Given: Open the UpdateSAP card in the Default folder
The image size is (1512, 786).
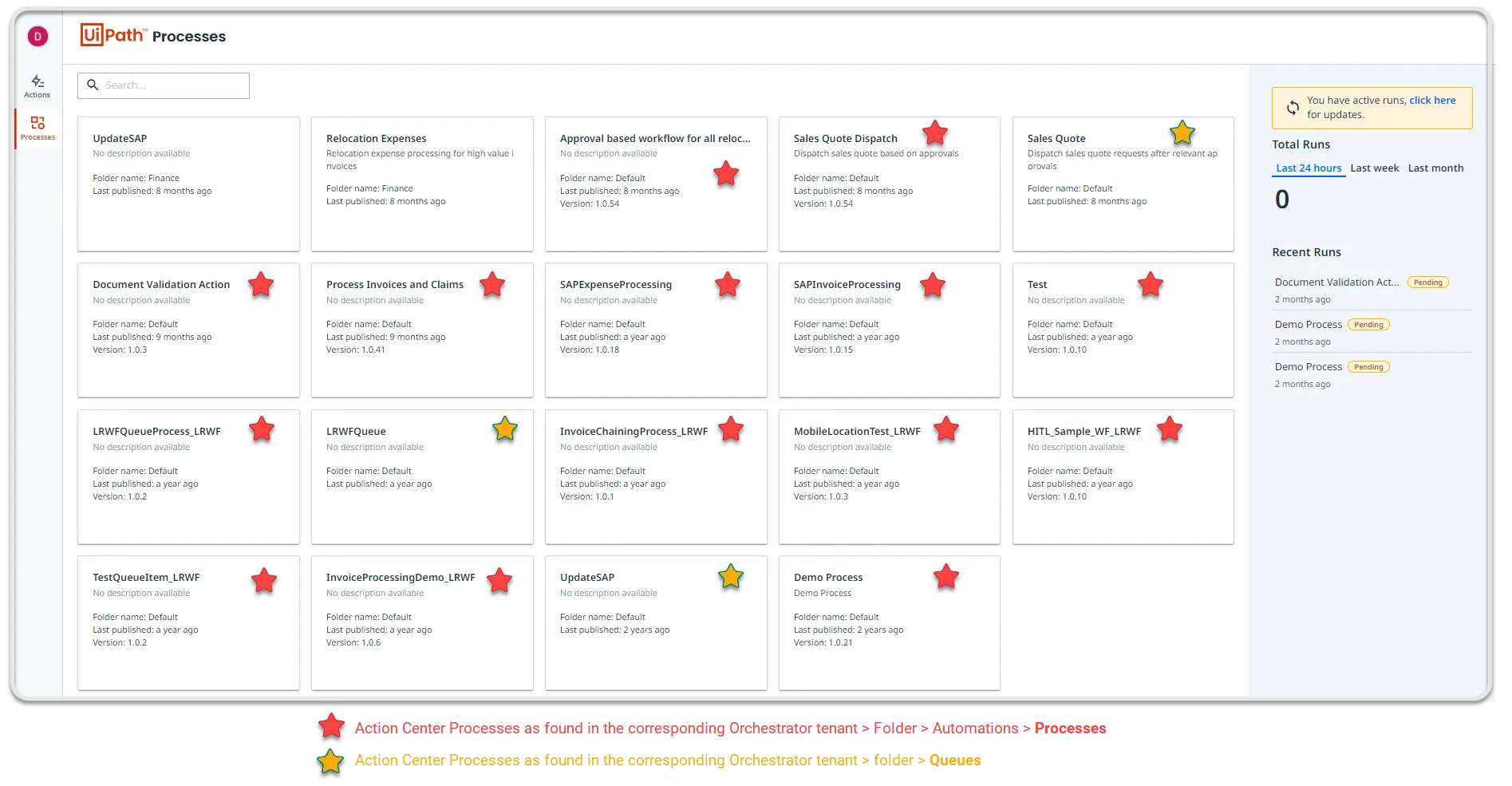Looking at the screenshot, I should (x=656, y=623).
